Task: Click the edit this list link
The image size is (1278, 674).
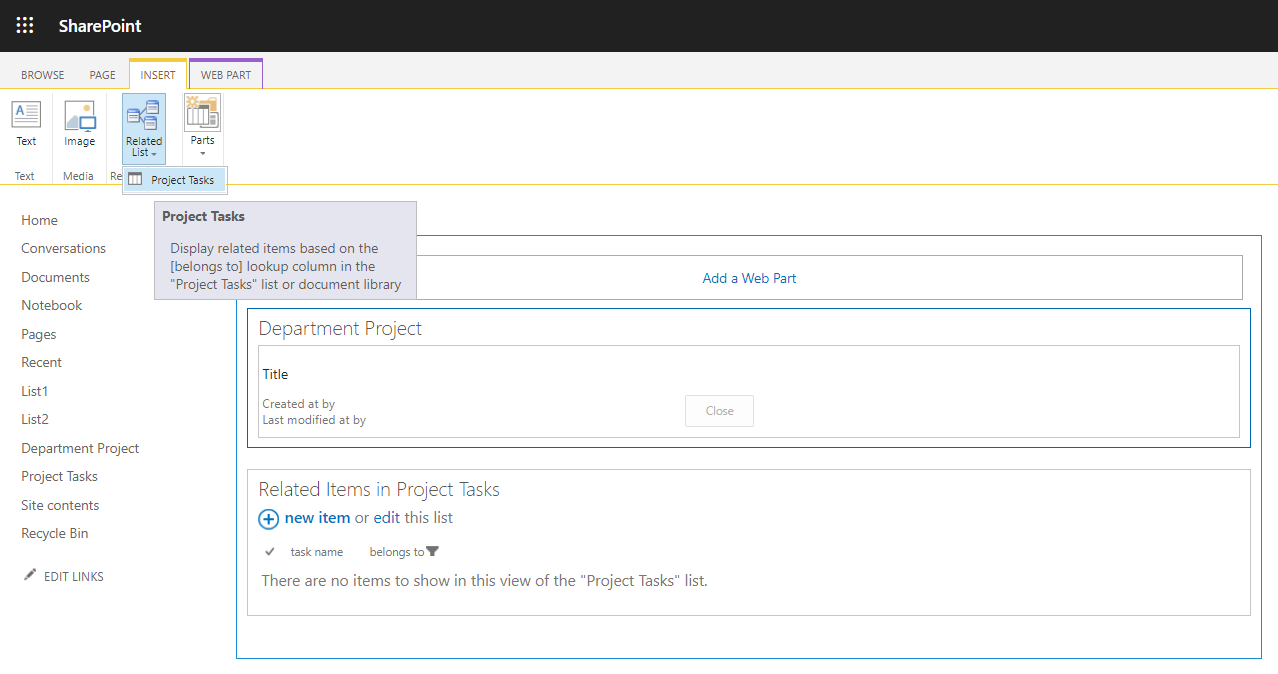Action: (x=413, y=518)
